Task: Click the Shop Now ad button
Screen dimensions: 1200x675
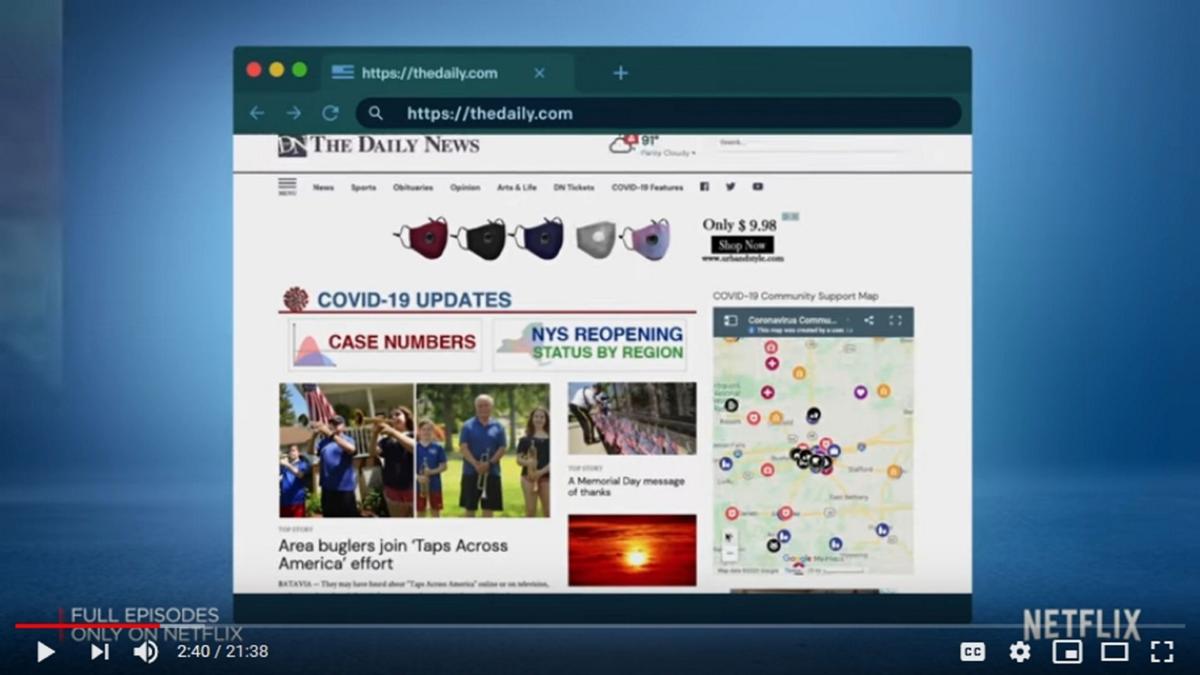Action: [x=742, y=245]
